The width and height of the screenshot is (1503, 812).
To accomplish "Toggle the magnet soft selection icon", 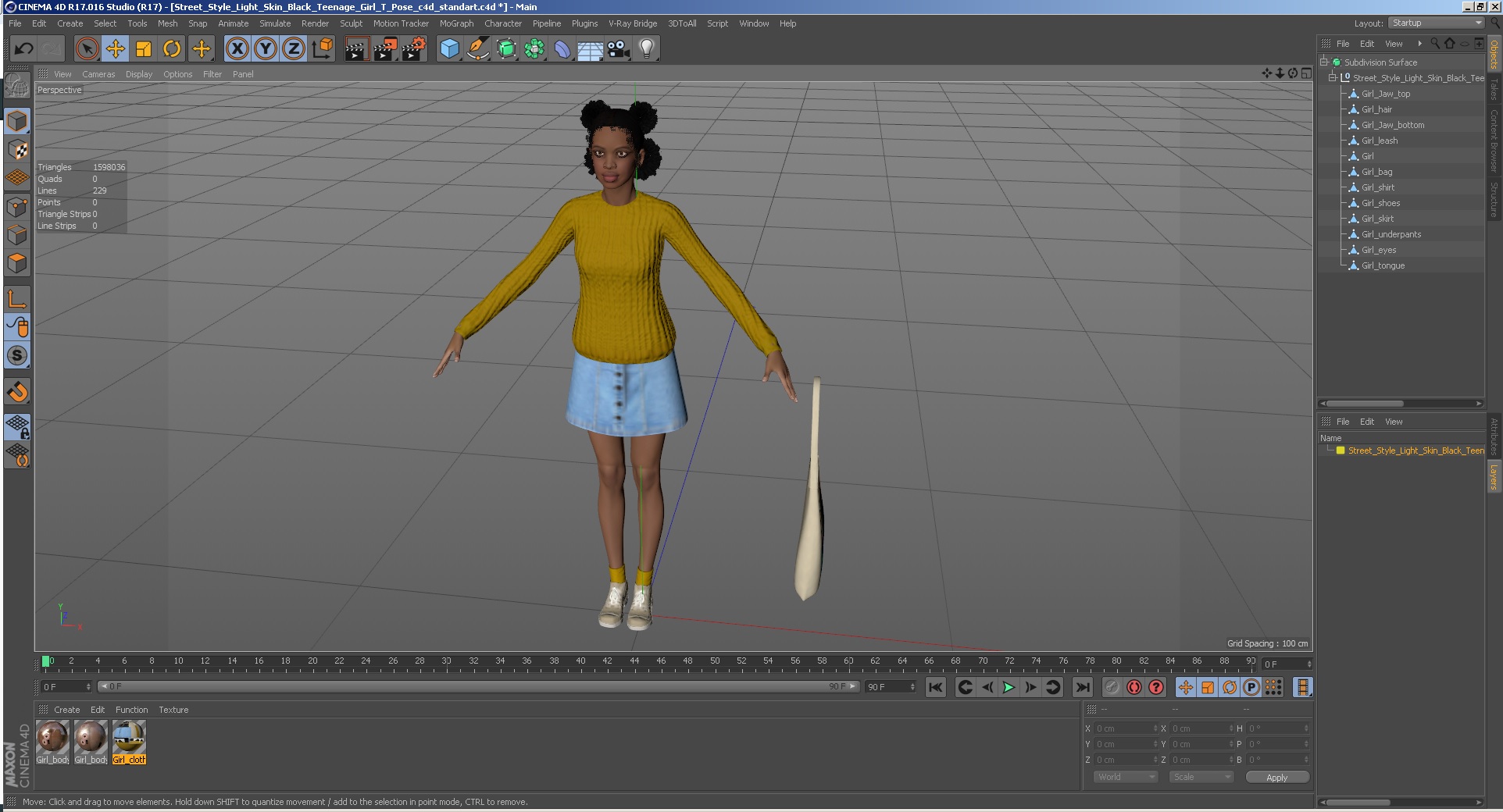I will point(17,392).
